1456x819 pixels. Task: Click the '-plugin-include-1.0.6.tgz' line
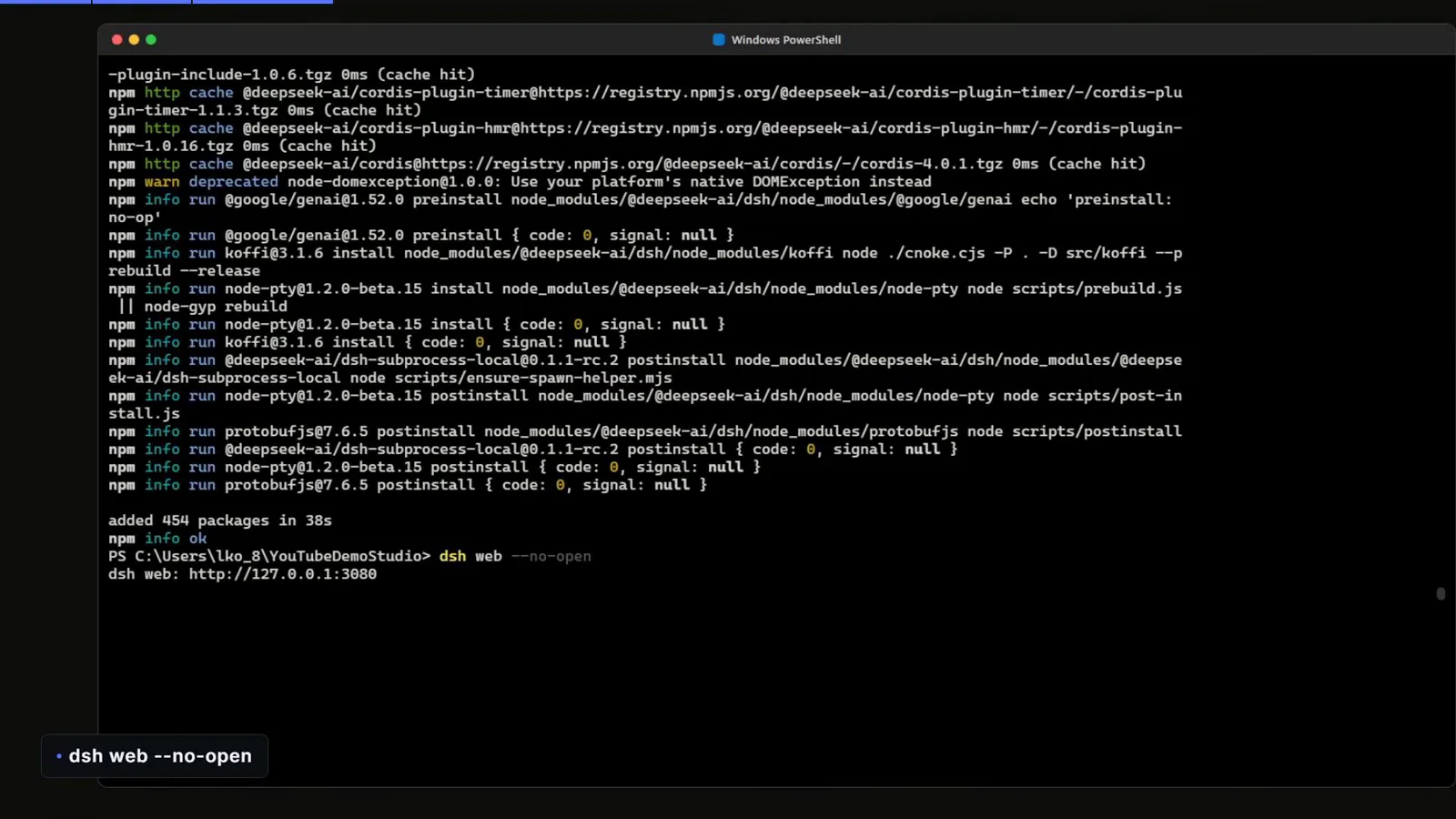pos(291,75)
